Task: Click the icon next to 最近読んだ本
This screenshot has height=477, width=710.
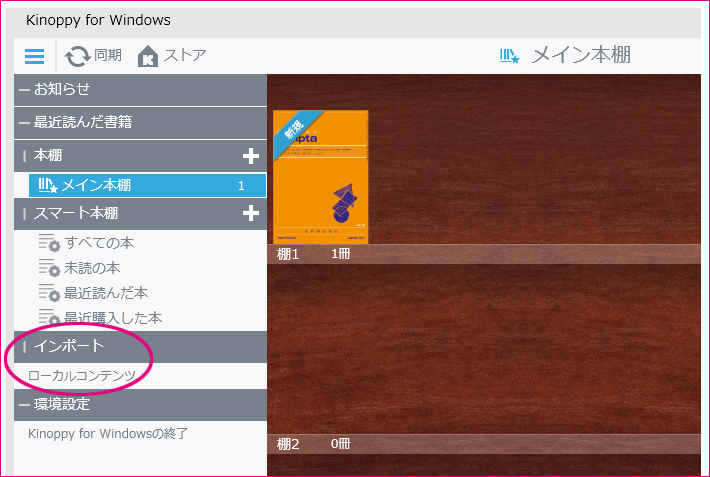Action: [x=49, y=293]
